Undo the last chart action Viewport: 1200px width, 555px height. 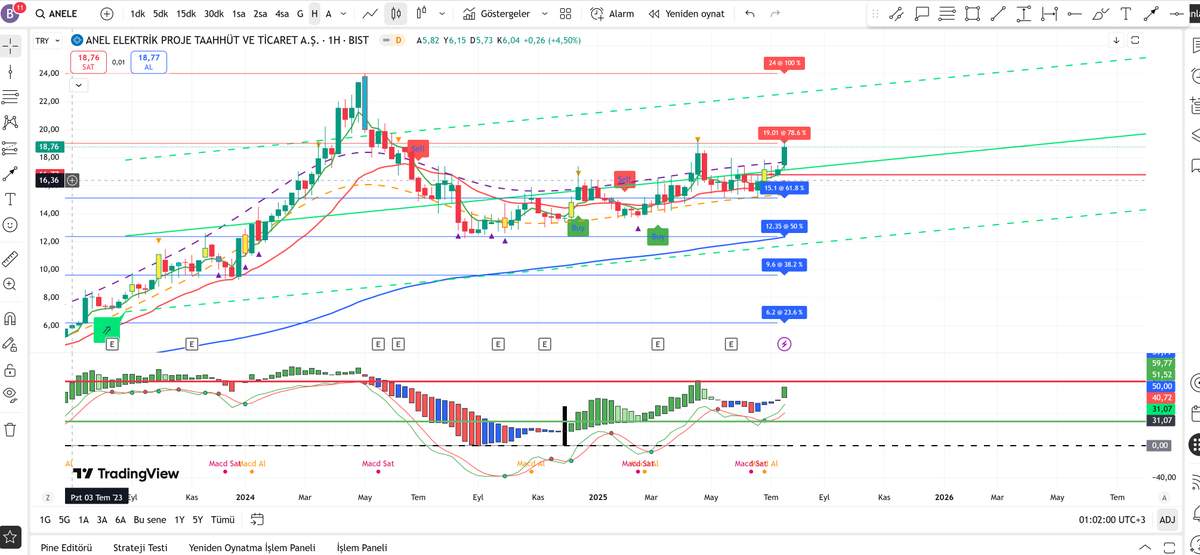coord(750,14)
